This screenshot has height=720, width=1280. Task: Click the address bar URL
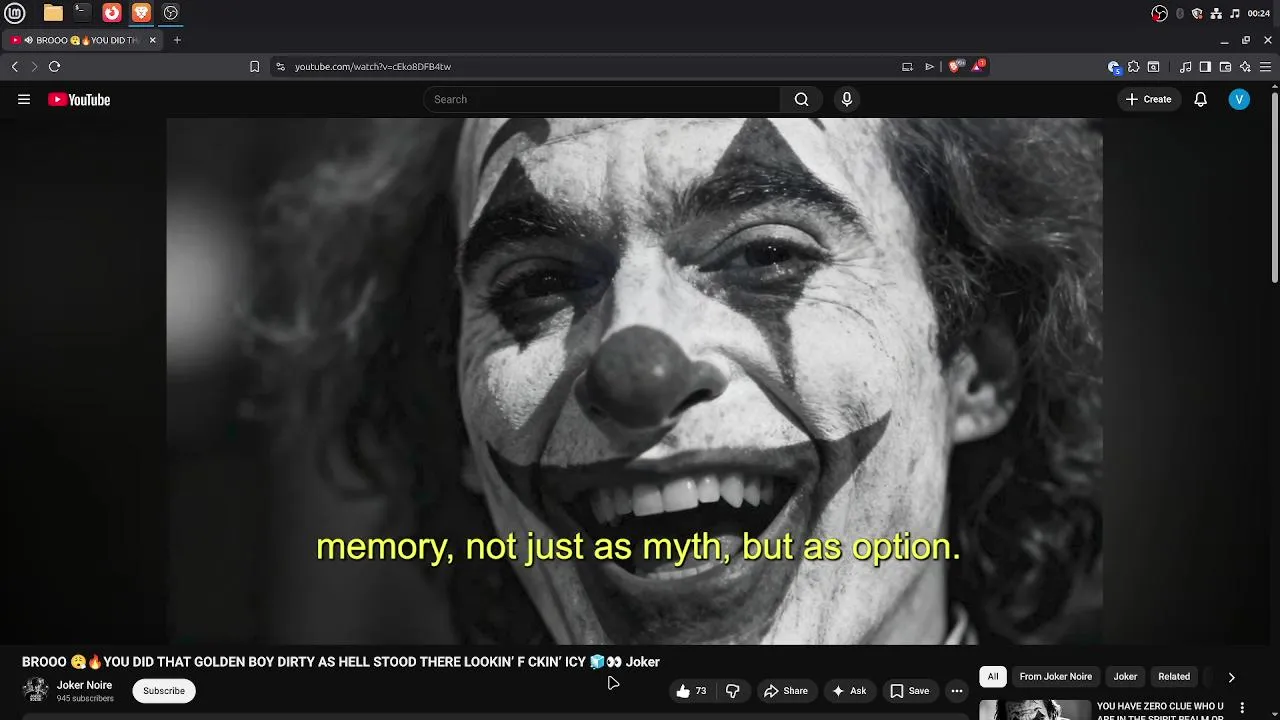373,66
